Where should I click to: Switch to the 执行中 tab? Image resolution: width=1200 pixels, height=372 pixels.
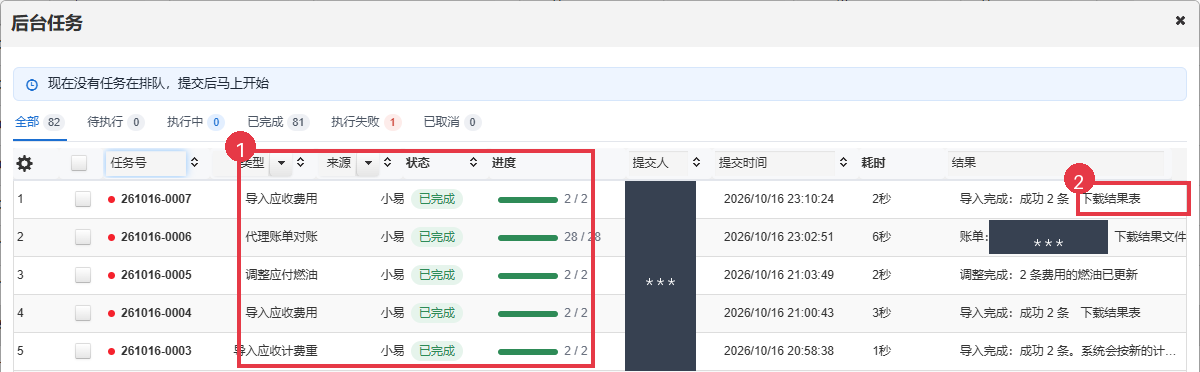point(196,122)
